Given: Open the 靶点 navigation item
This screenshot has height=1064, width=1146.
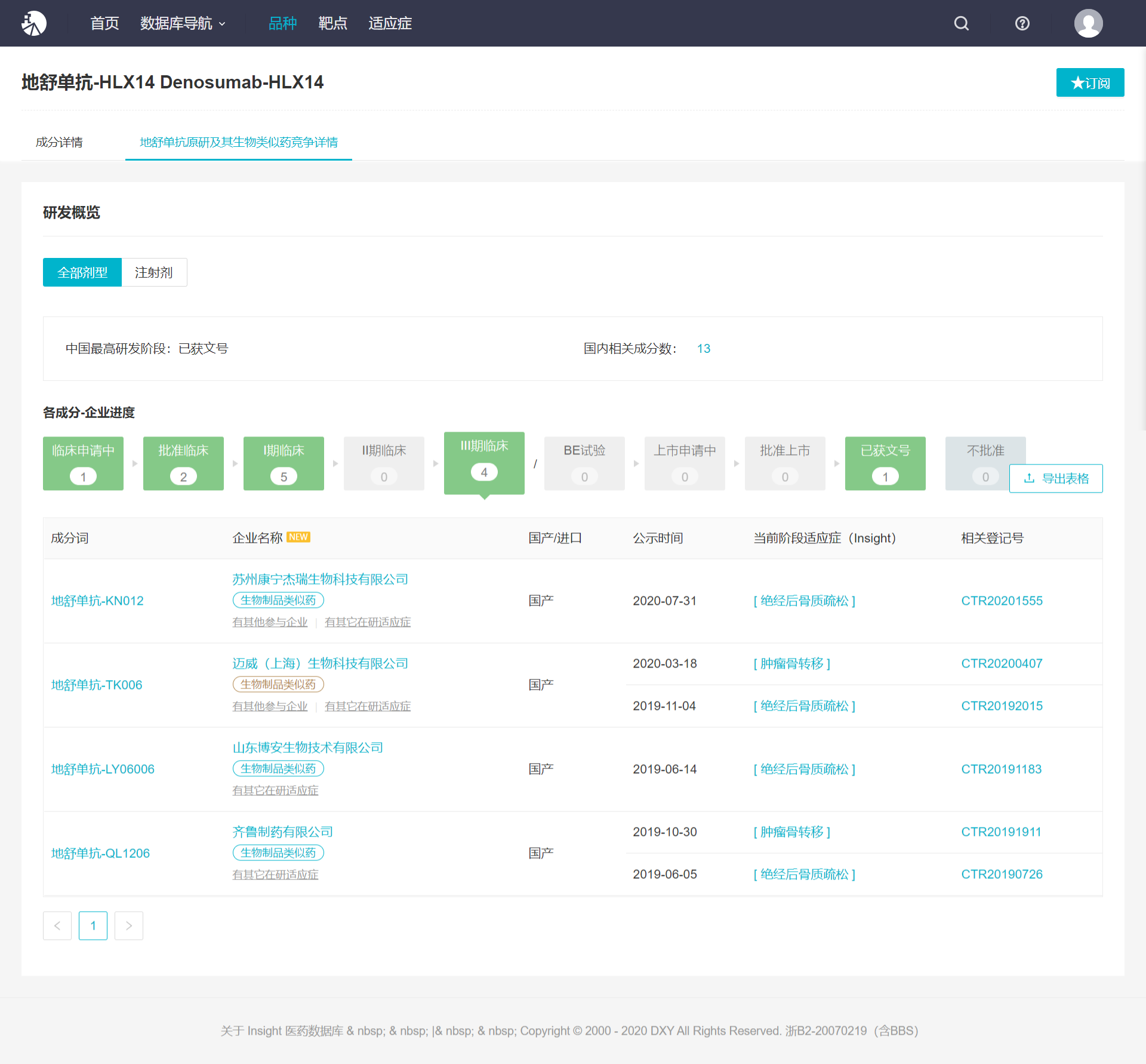Looking at the screenshot, I should point(332,23).
